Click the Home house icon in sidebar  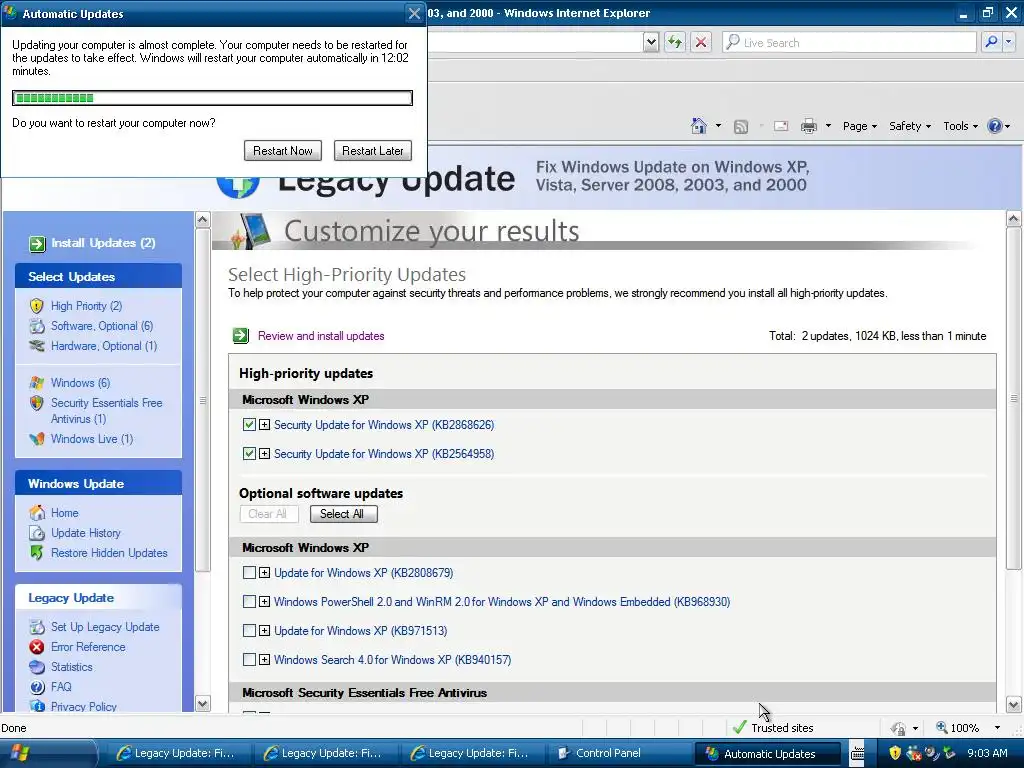pos(37,513)
